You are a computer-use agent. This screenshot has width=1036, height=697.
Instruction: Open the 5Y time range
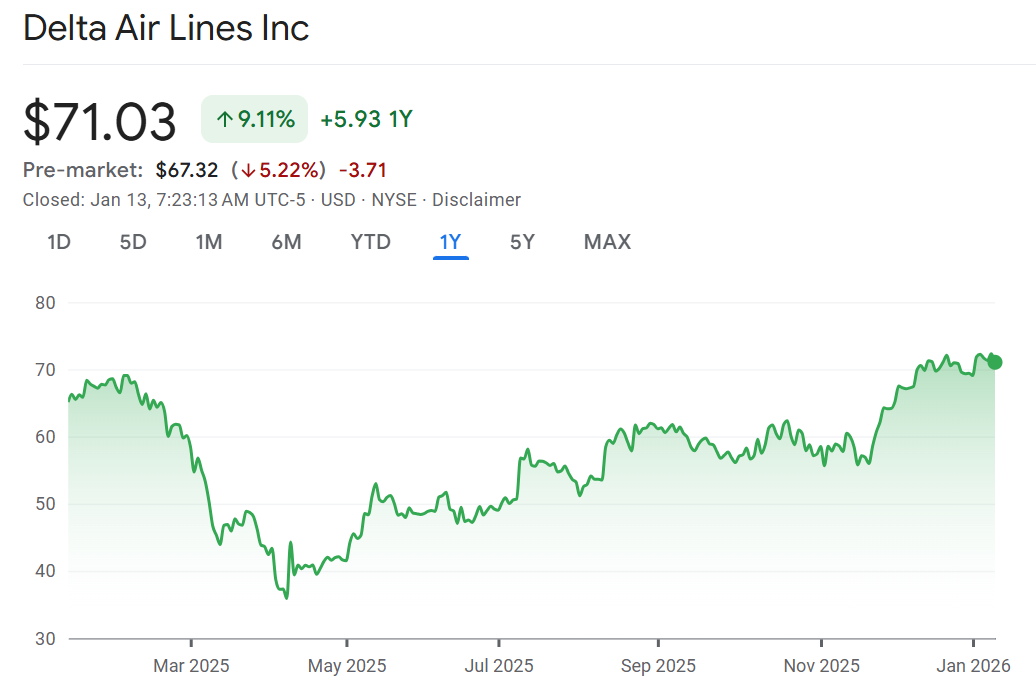click(522, 242)
